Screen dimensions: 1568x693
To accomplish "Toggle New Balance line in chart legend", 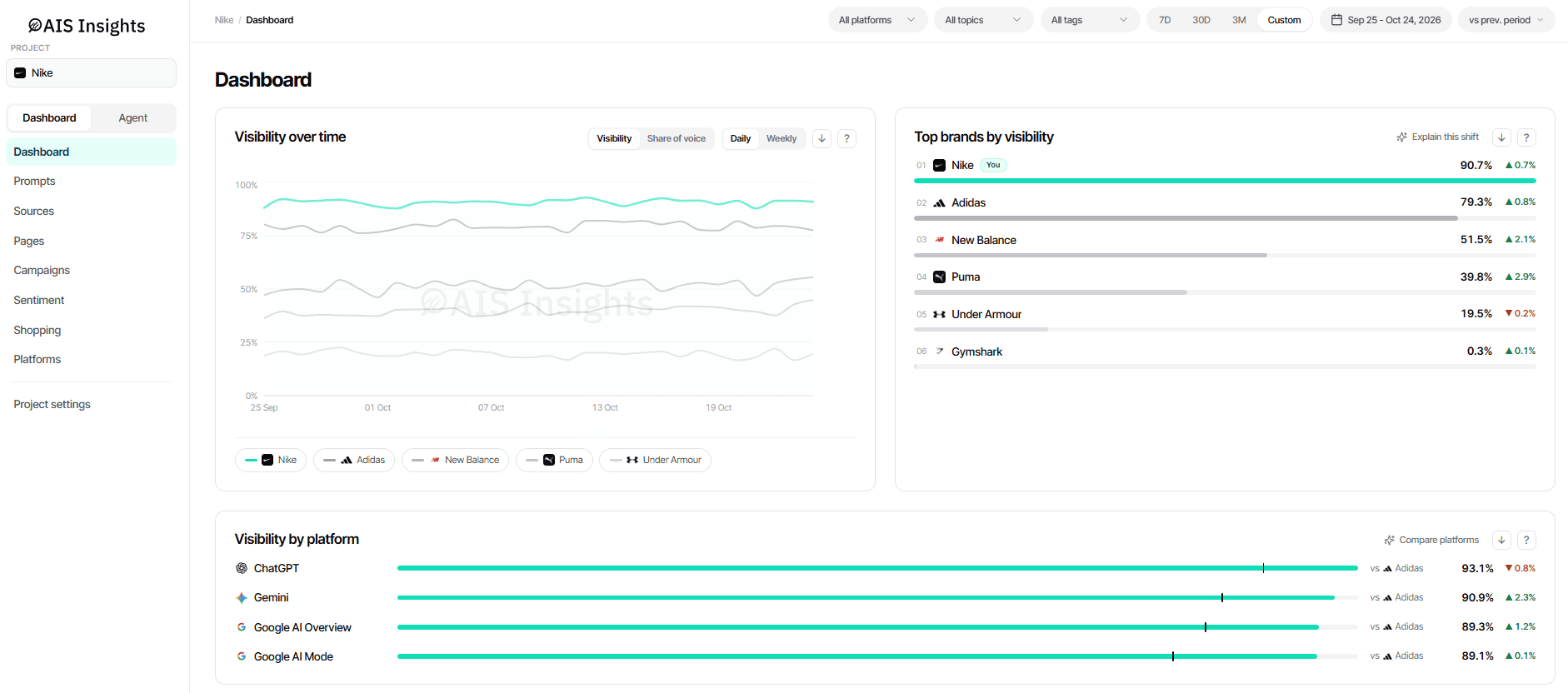I will pos(455,460).
